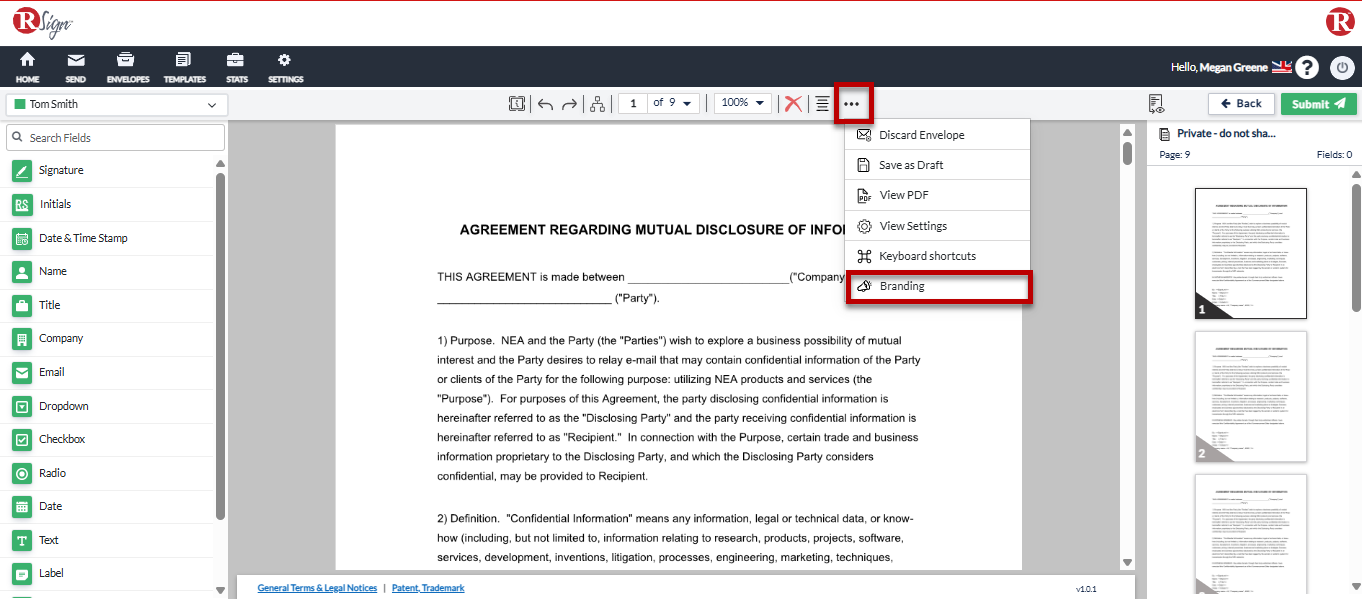Show Keyboard shortcuts
1362x599 pixels.
tap(937, 256)
